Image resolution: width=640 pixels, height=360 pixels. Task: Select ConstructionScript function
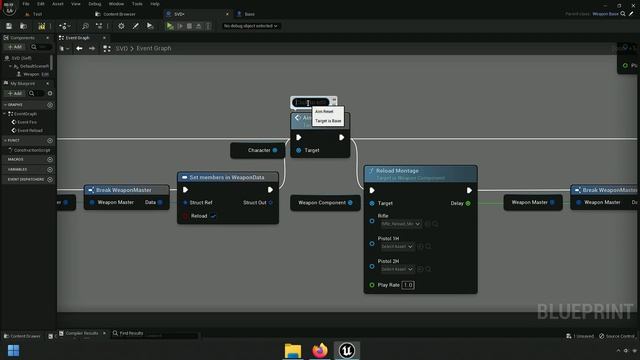tap(32, 150)
